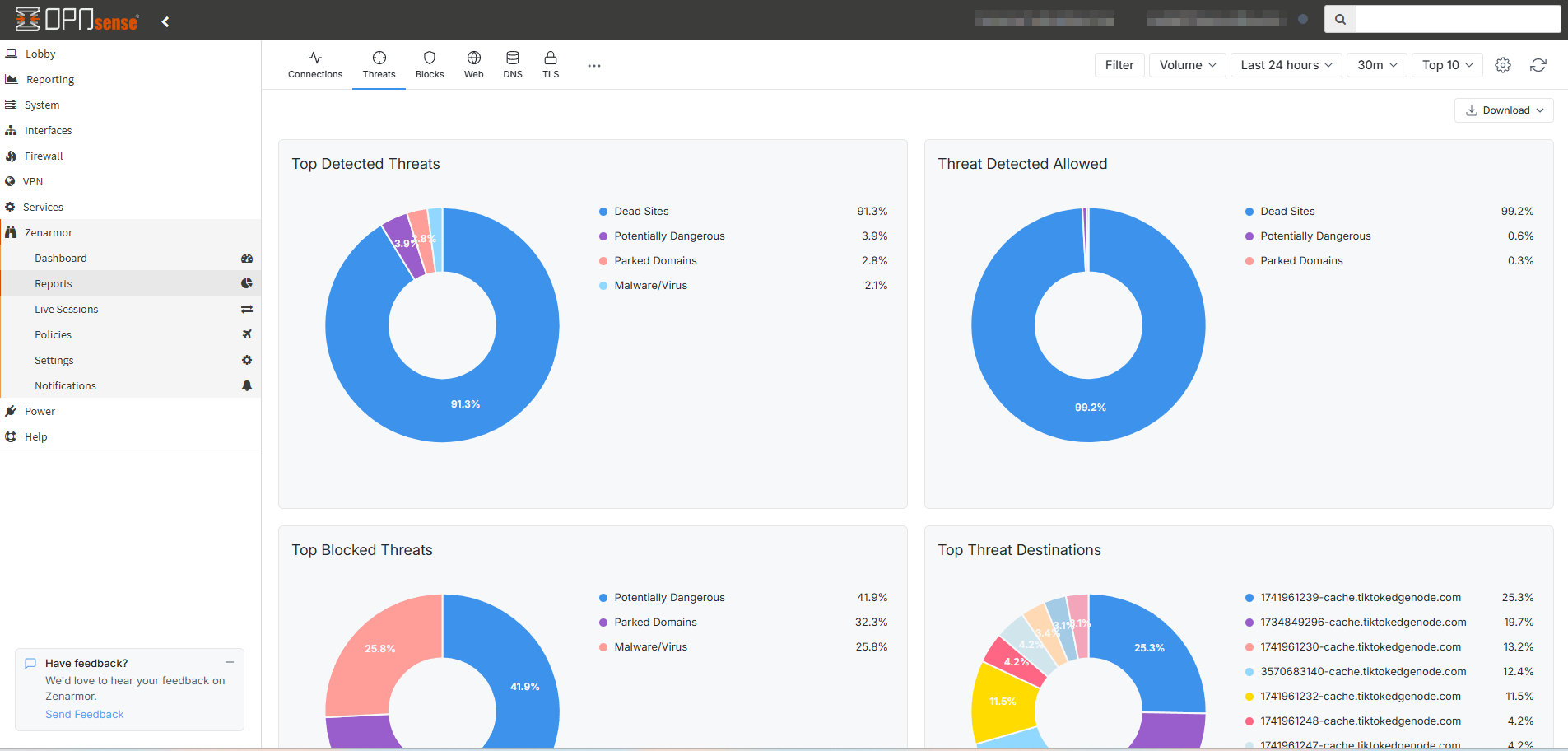Image resolution: width=1568 pixels, height=751 pixels.
Task: Click the Settings cog icon in sidebar
Action: [x=247, y=360]
